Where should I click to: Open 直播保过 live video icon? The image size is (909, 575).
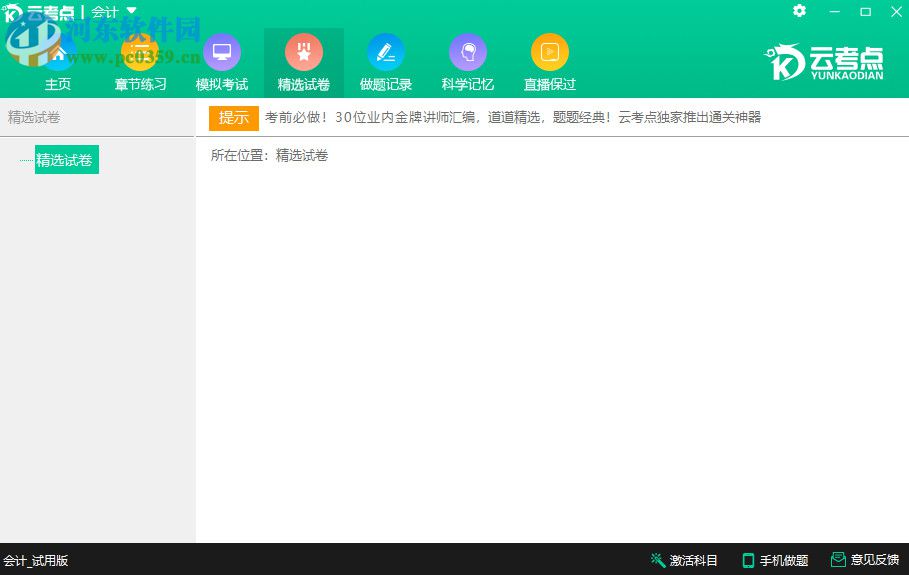point(550,53)
